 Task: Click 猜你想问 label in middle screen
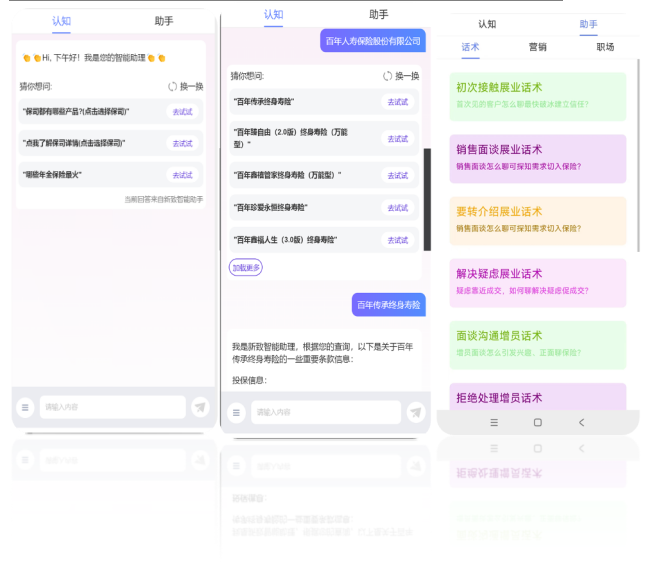click(247, 76)
